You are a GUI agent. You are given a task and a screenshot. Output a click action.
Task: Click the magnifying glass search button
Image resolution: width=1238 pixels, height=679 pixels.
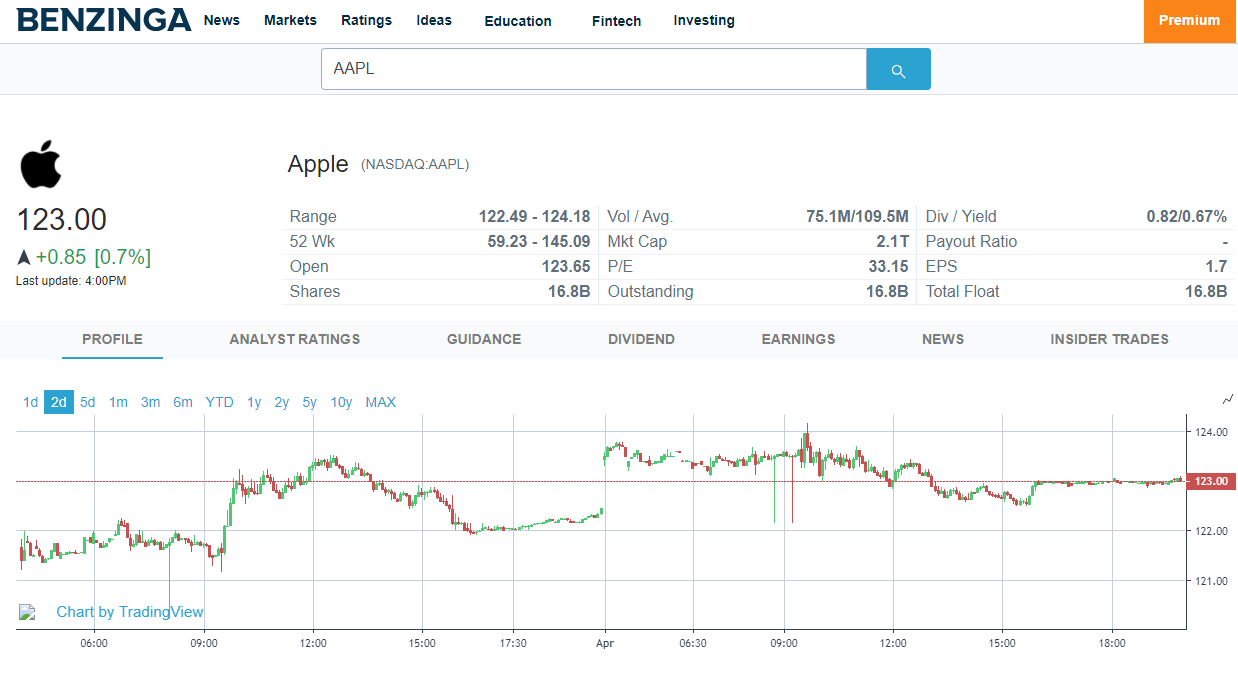pos(898,69)
